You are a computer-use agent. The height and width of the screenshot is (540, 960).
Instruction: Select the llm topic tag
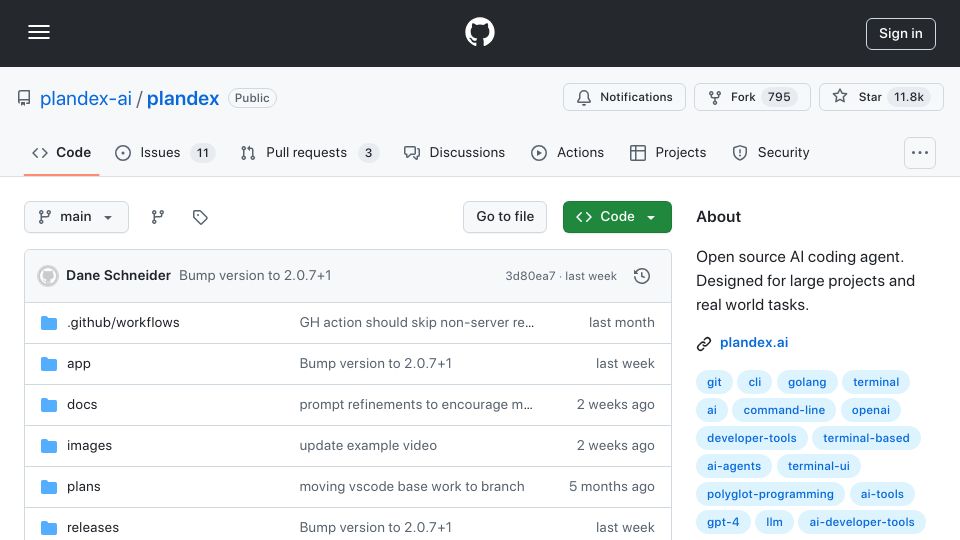(x=774, y=523)
